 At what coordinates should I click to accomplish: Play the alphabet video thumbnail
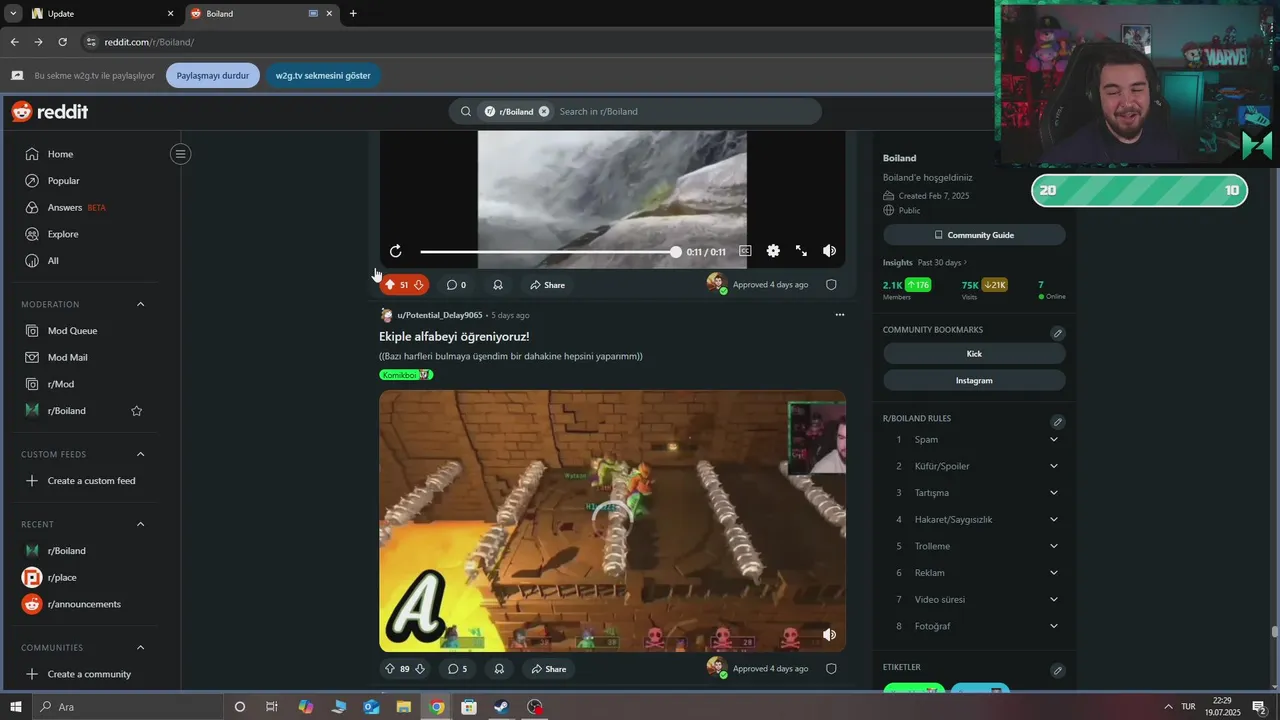point(612,521)
